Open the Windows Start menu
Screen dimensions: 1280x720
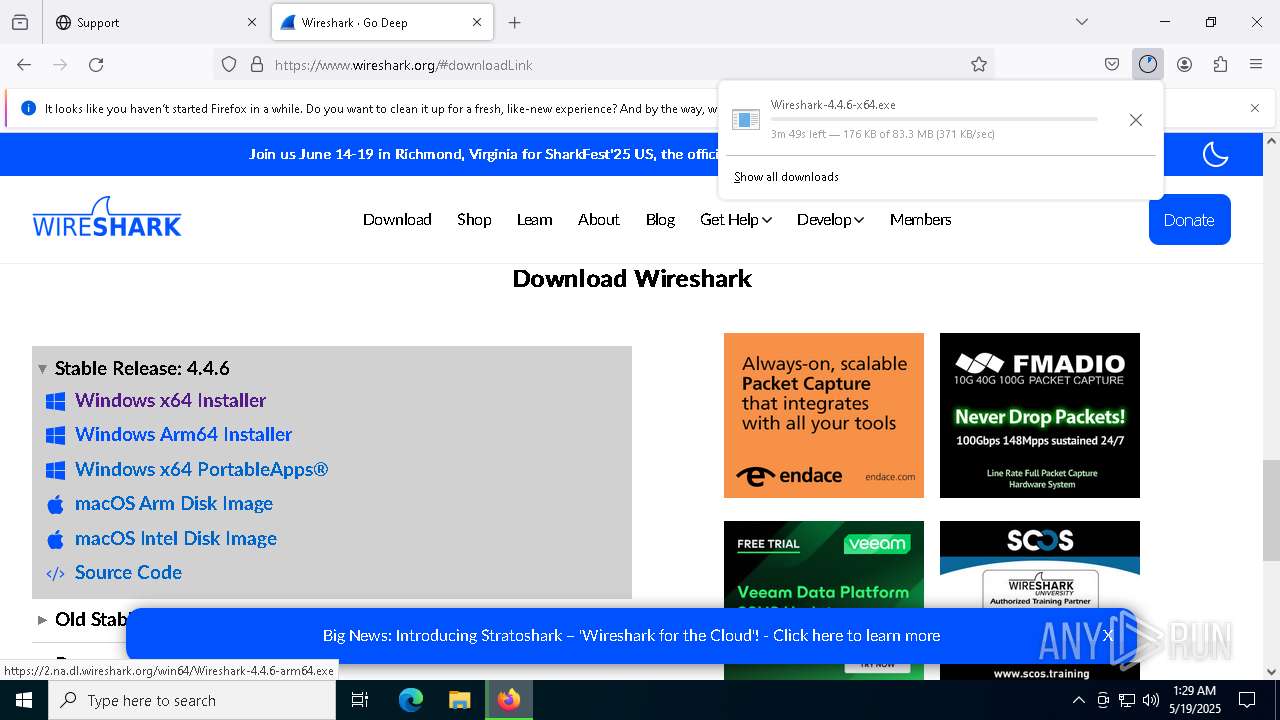(x=24, y=700)
